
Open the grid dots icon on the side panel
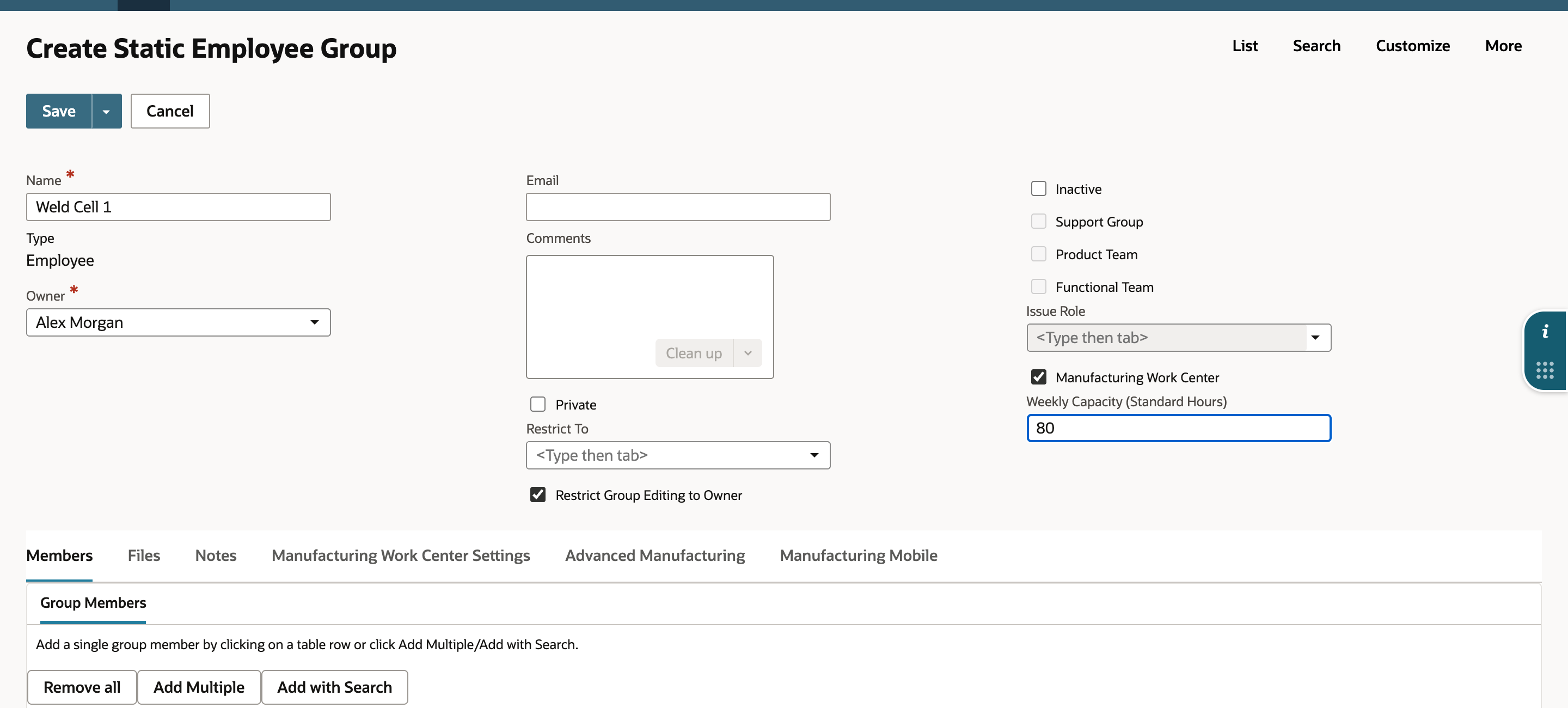(x=1545, y=370)
